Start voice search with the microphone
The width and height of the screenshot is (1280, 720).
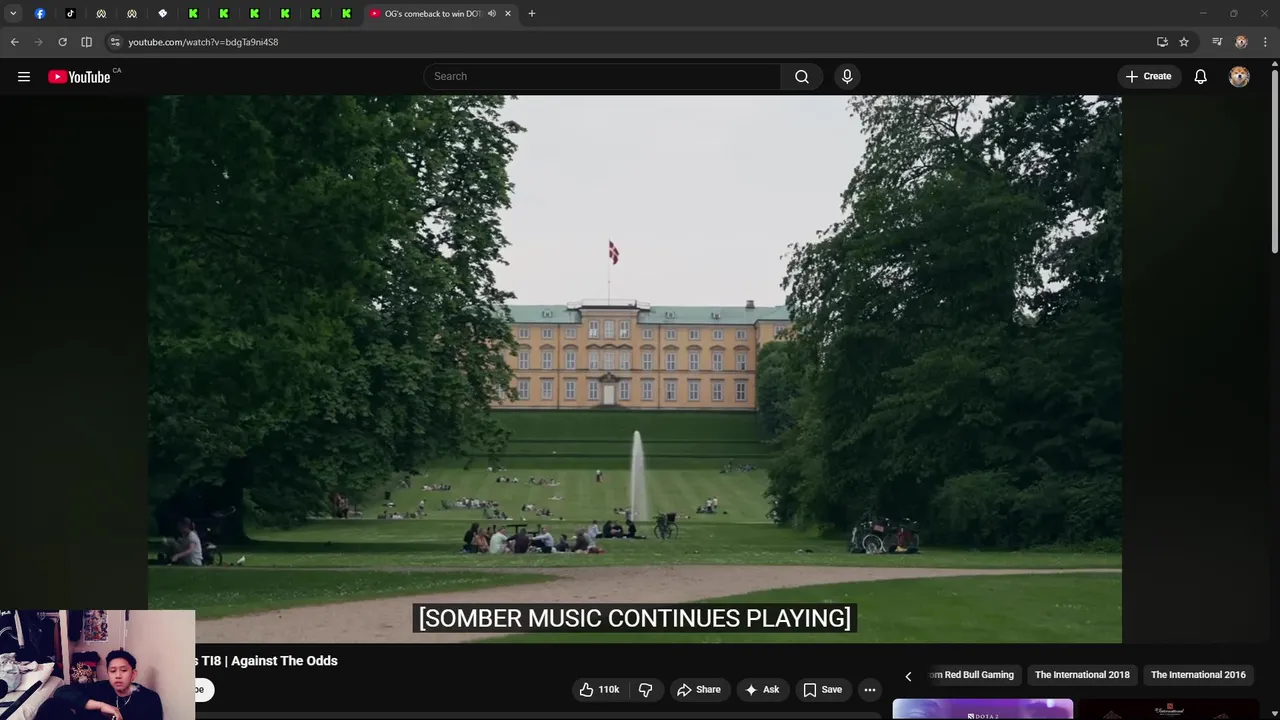click(847, 77)
